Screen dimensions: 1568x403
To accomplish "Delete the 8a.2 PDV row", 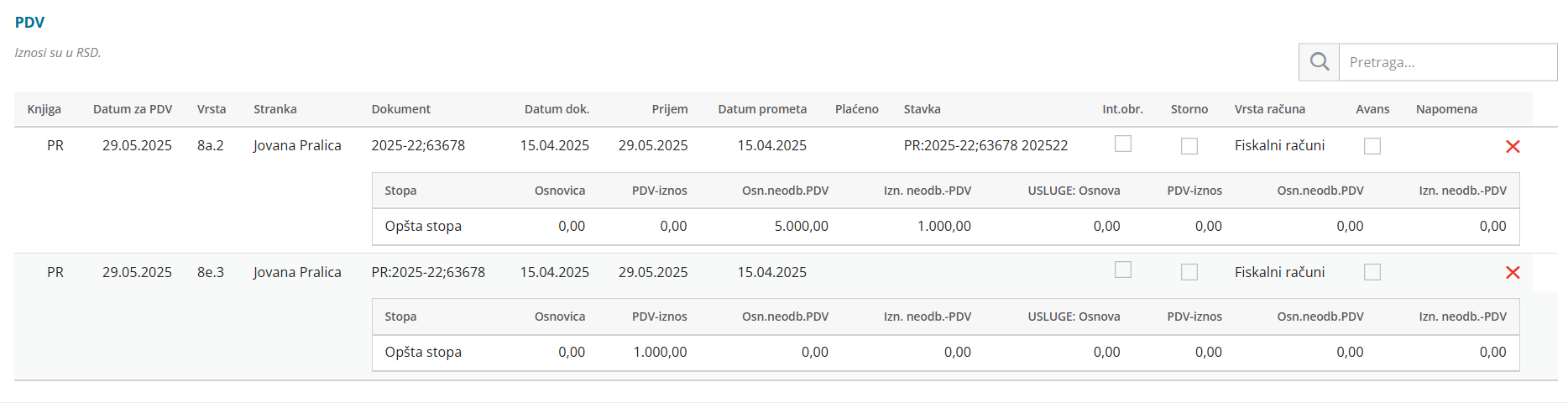I will 1513,147.
